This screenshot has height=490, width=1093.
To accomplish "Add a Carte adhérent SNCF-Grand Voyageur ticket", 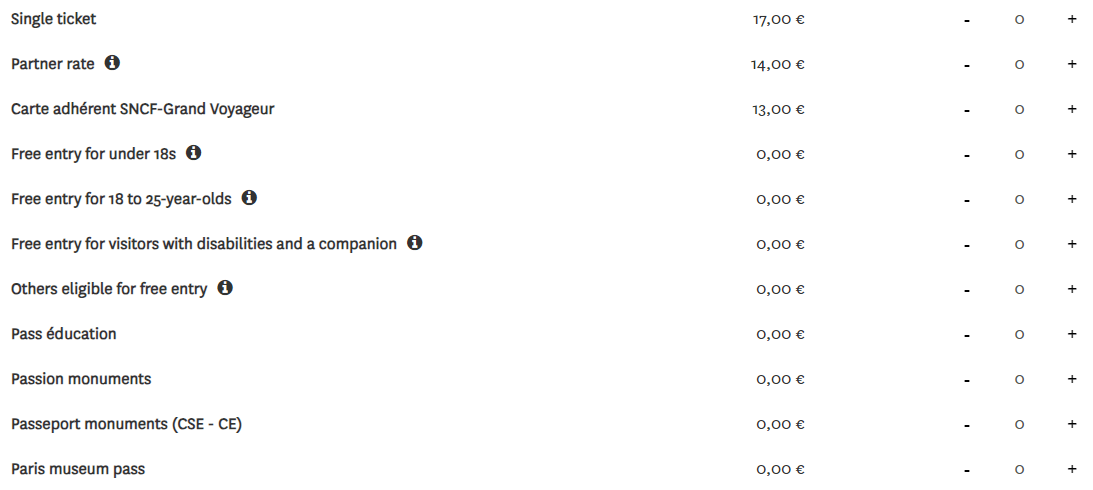I will 1072,109.
